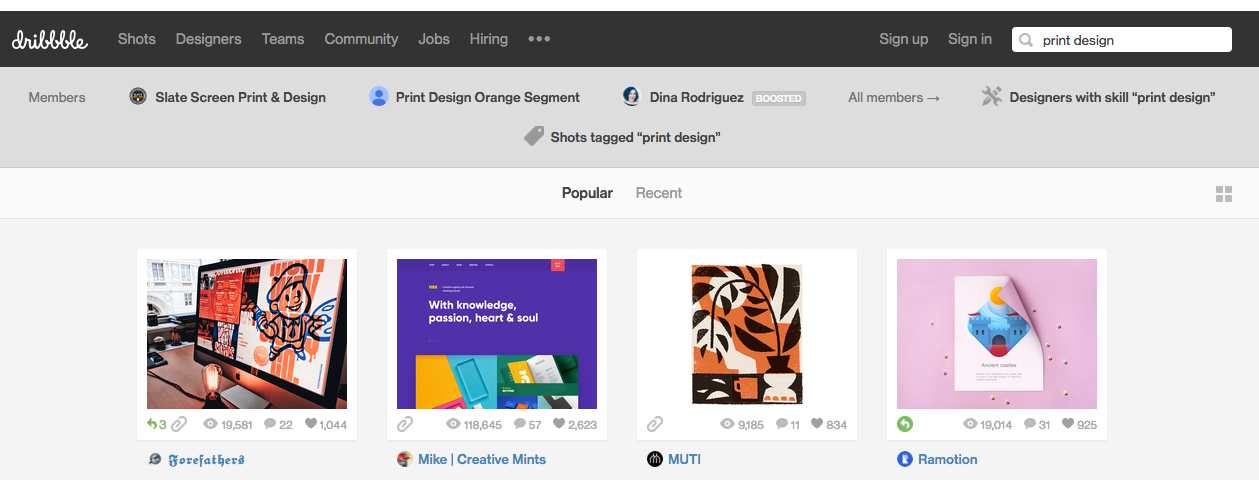Click the views eye showing 19,014
Image resolution: width=1259 pixels, height=480 pixels.
click(x=970, y=424)
